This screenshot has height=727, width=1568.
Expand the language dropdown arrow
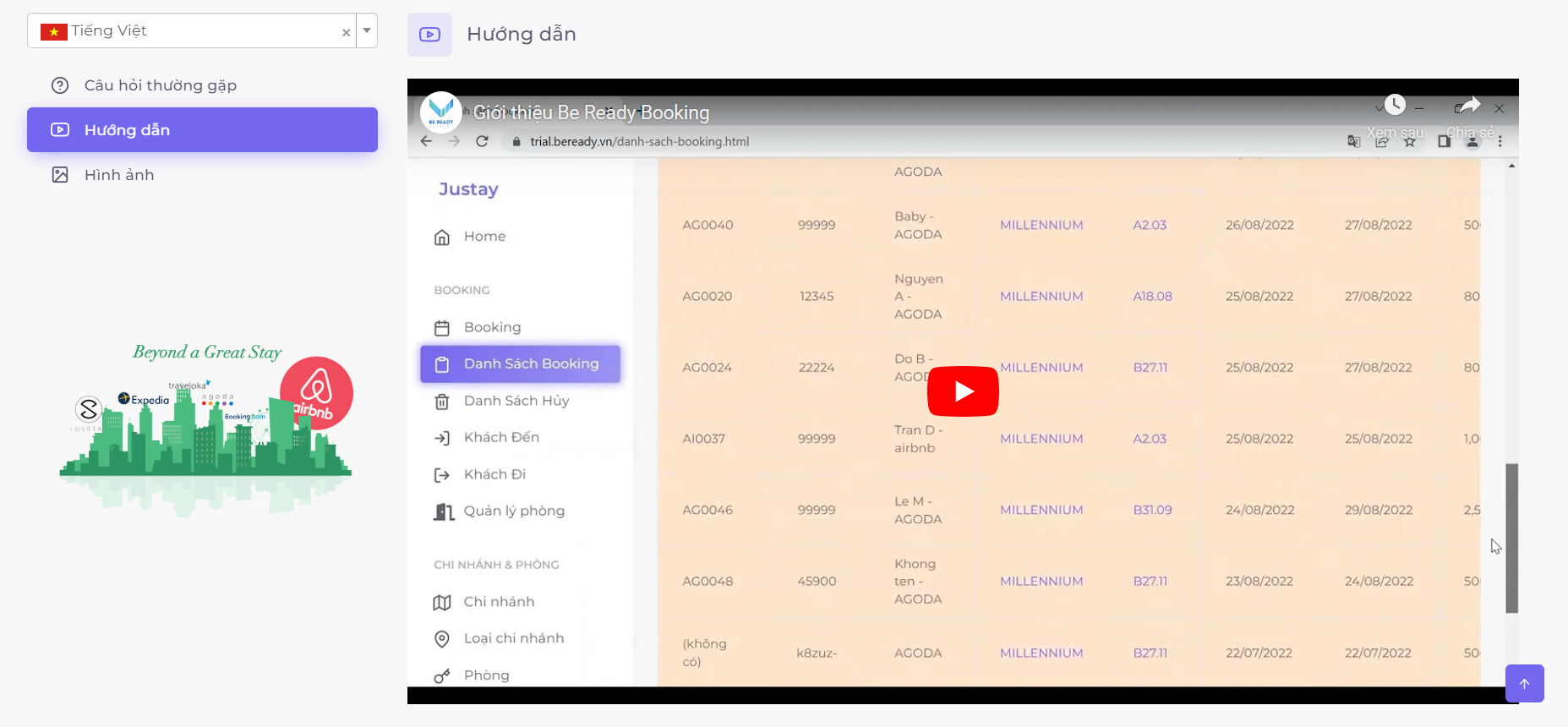pyautogui.click(x=367, y=31)
